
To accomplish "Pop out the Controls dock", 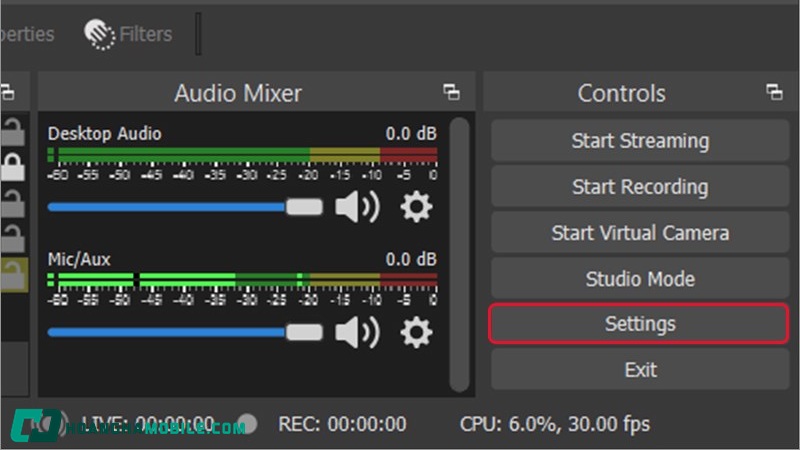I will 774,92.
